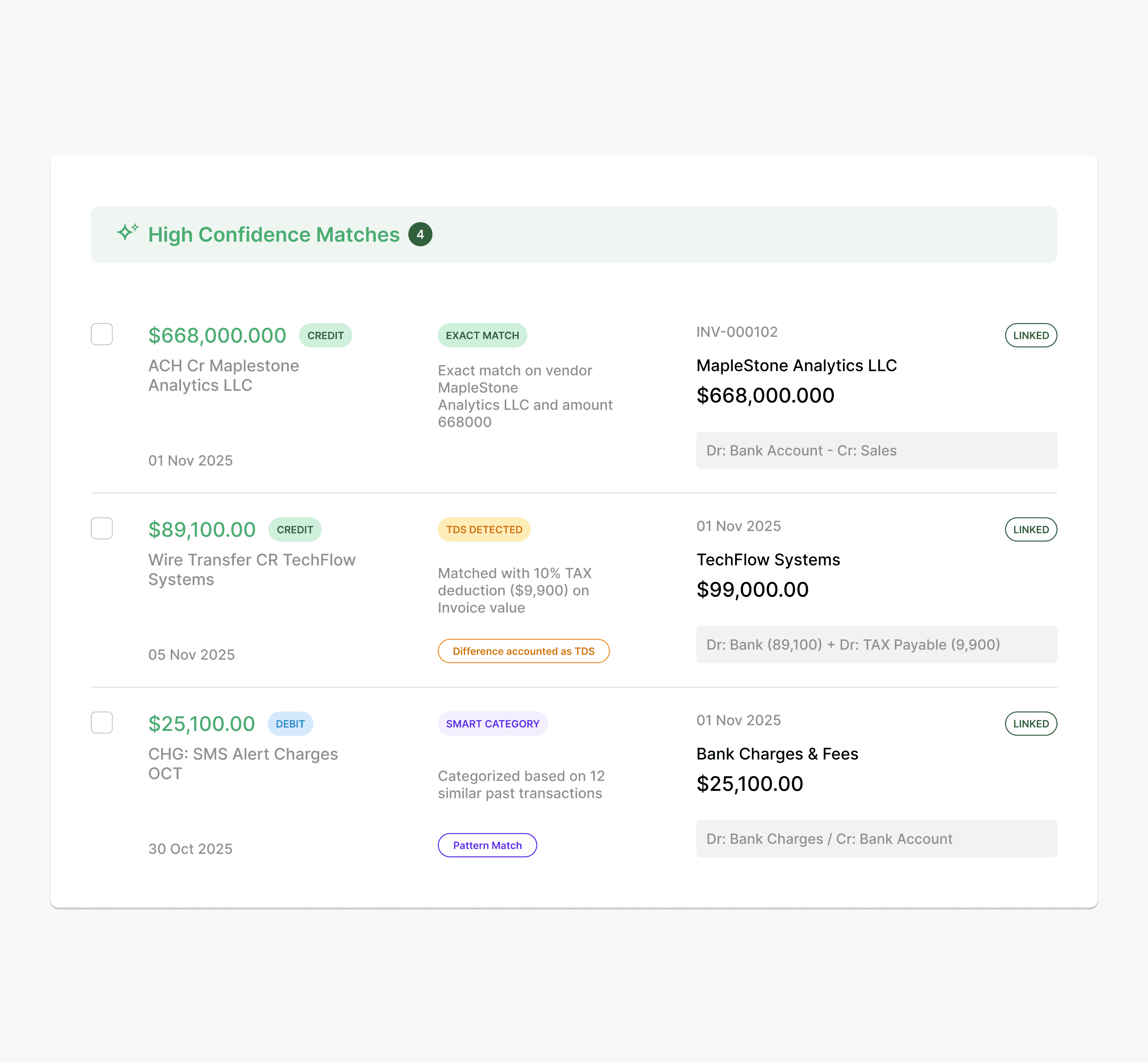Click the matches count badge showing 4
The width and height of the screenshot is (1148, 1063).
coord(421,234)
